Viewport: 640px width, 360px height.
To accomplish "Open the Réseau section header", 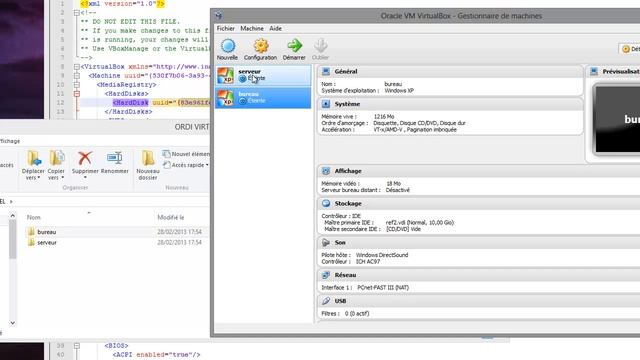I will point(479,275).
